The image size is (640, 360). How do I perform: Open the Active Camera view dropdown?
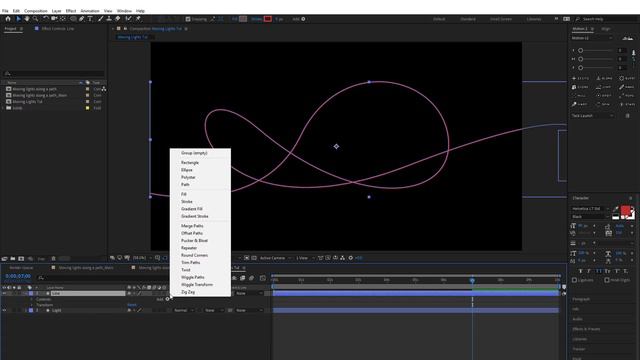tap(276, 258)
